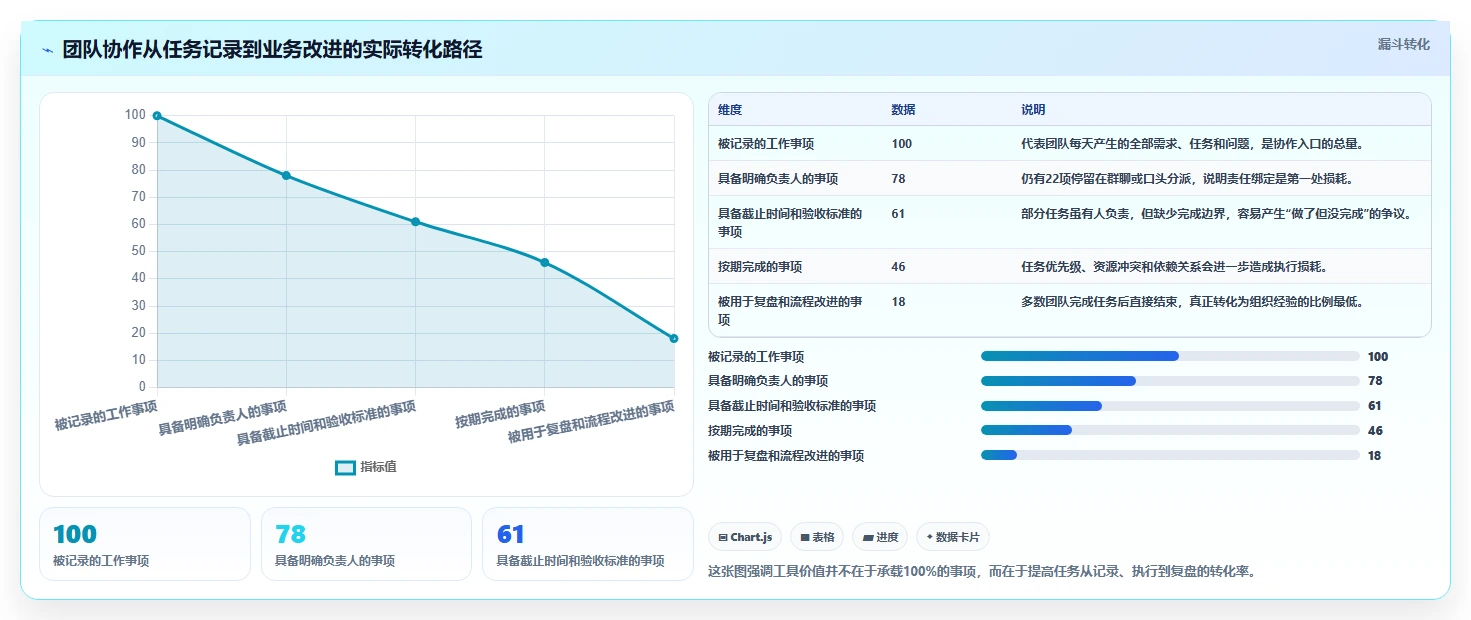Select the 进度 chip
The image size is (1471, 620).
click(x=880, y=537)
